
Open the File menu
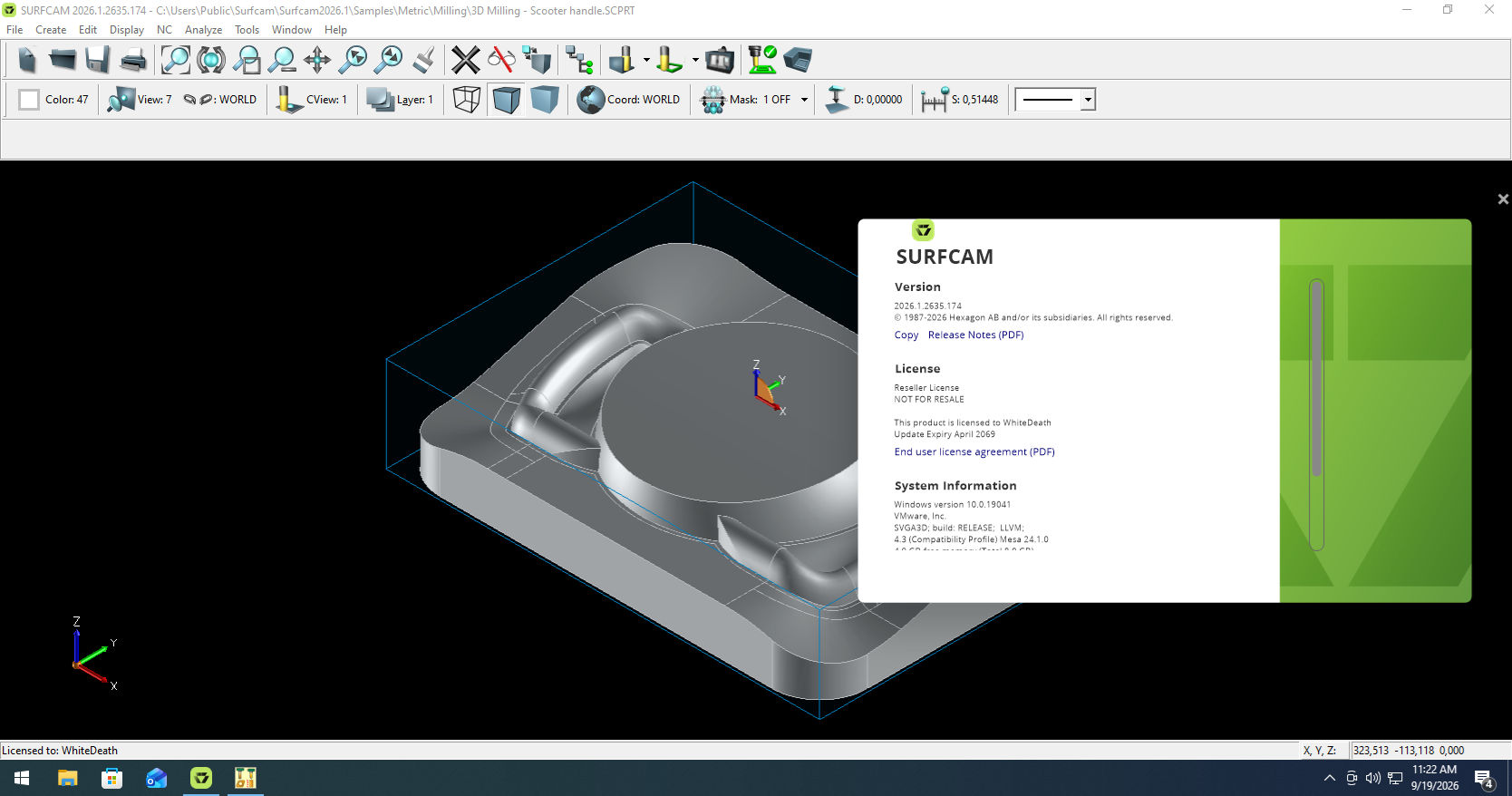(15, 30)
